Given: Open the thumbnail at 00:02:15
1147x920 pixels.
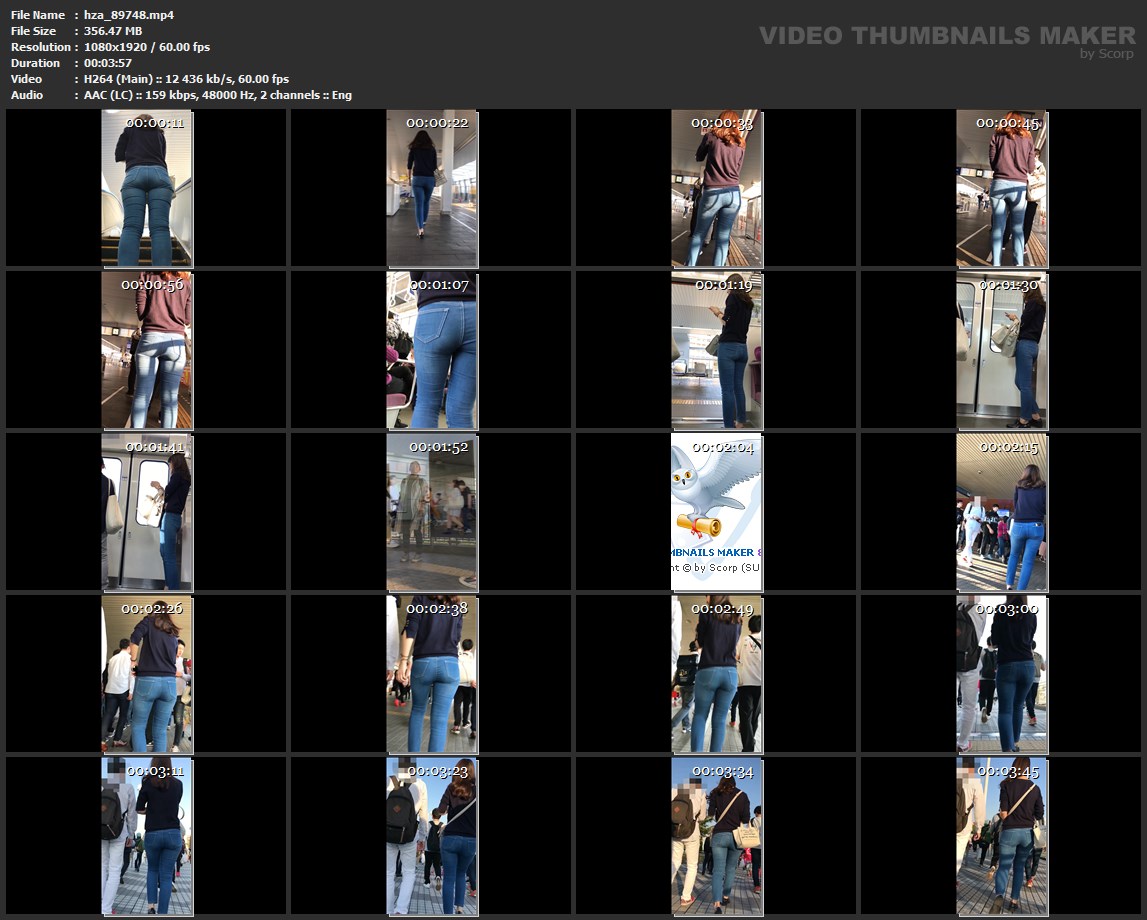Looking at the screenshot, I should point(1002,512).
